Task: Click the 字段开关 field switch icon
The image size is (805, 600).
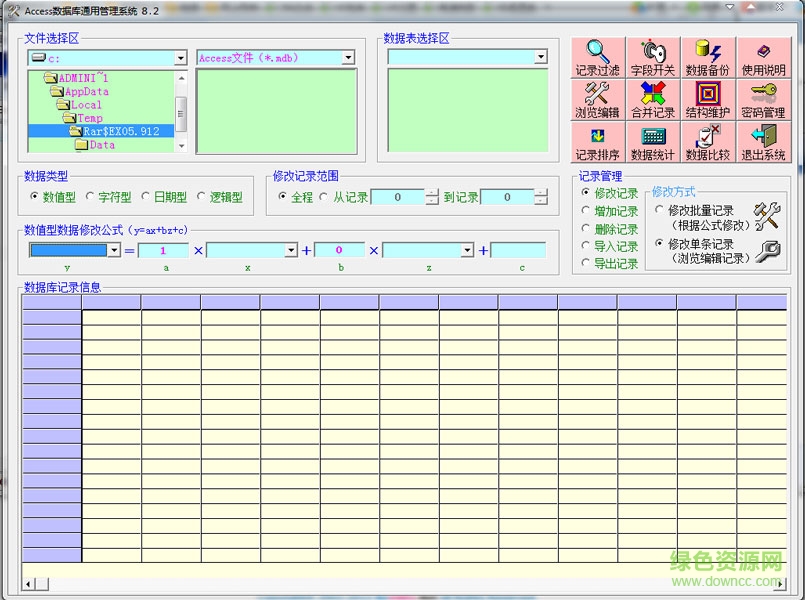Action: tap(652, 57)
